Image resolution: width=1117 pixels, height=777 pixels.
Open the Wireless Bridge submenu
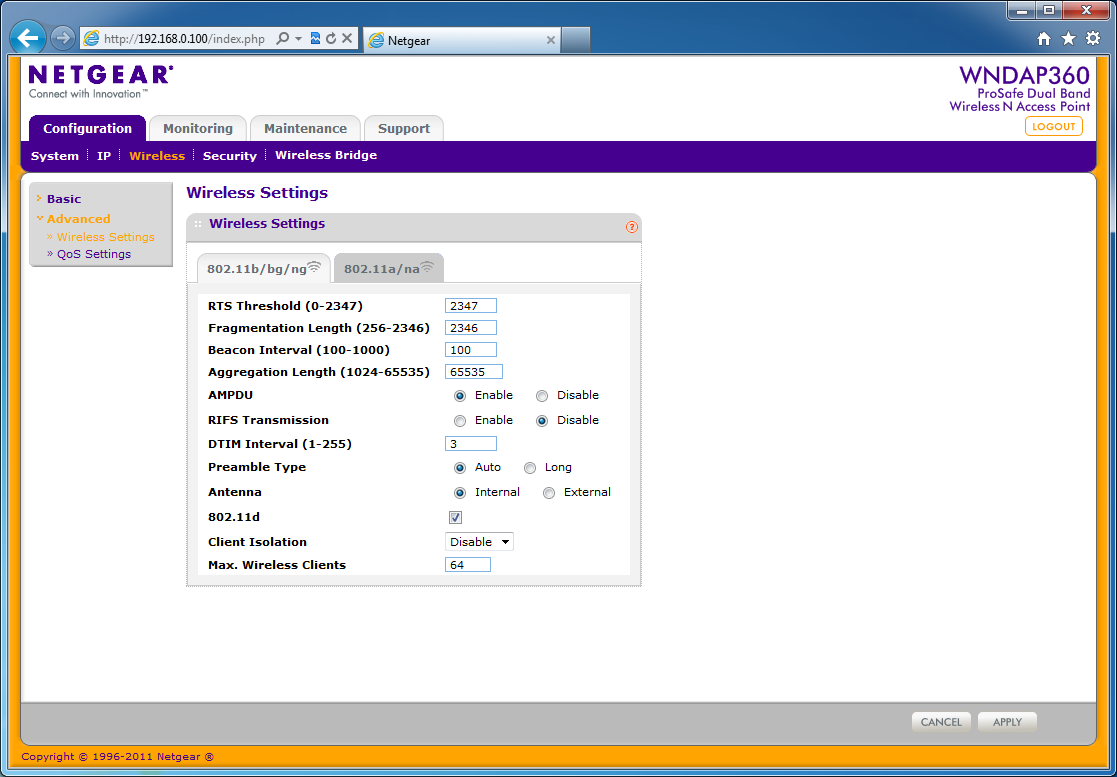326,155
